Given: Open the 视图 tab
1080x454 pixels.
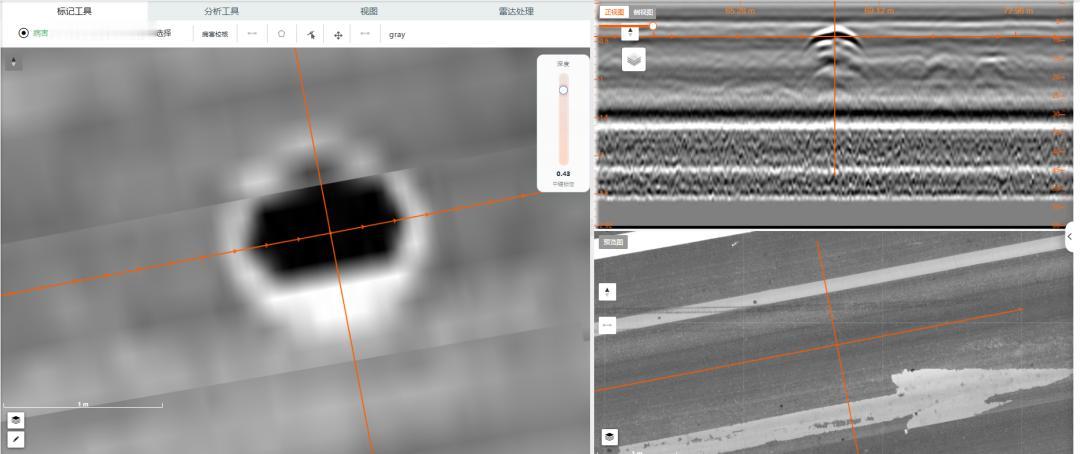Looking at the screenshot, I should (x=369, y=11).
